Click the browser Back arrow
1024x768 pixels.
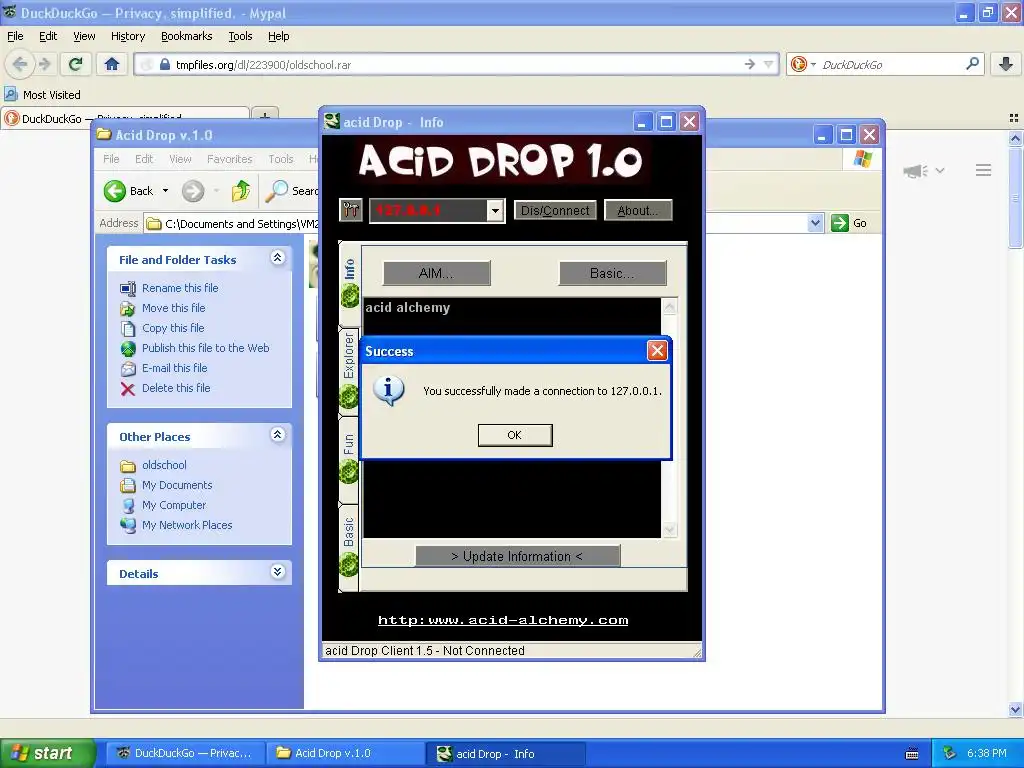pyautogui.click(x=20, y=64)
